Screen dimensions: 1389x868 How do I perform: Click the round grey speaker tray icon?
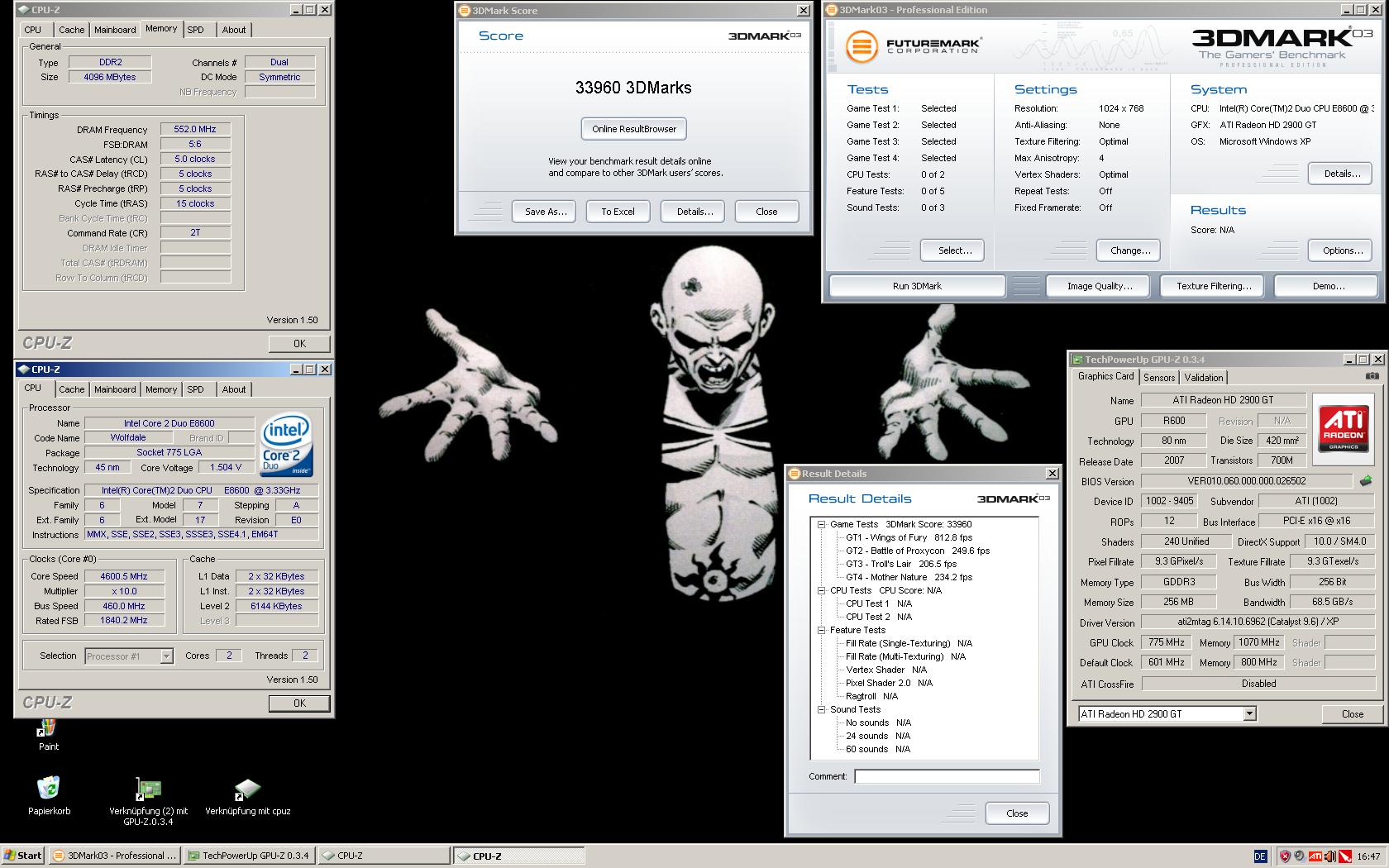tap(1300, 856)
